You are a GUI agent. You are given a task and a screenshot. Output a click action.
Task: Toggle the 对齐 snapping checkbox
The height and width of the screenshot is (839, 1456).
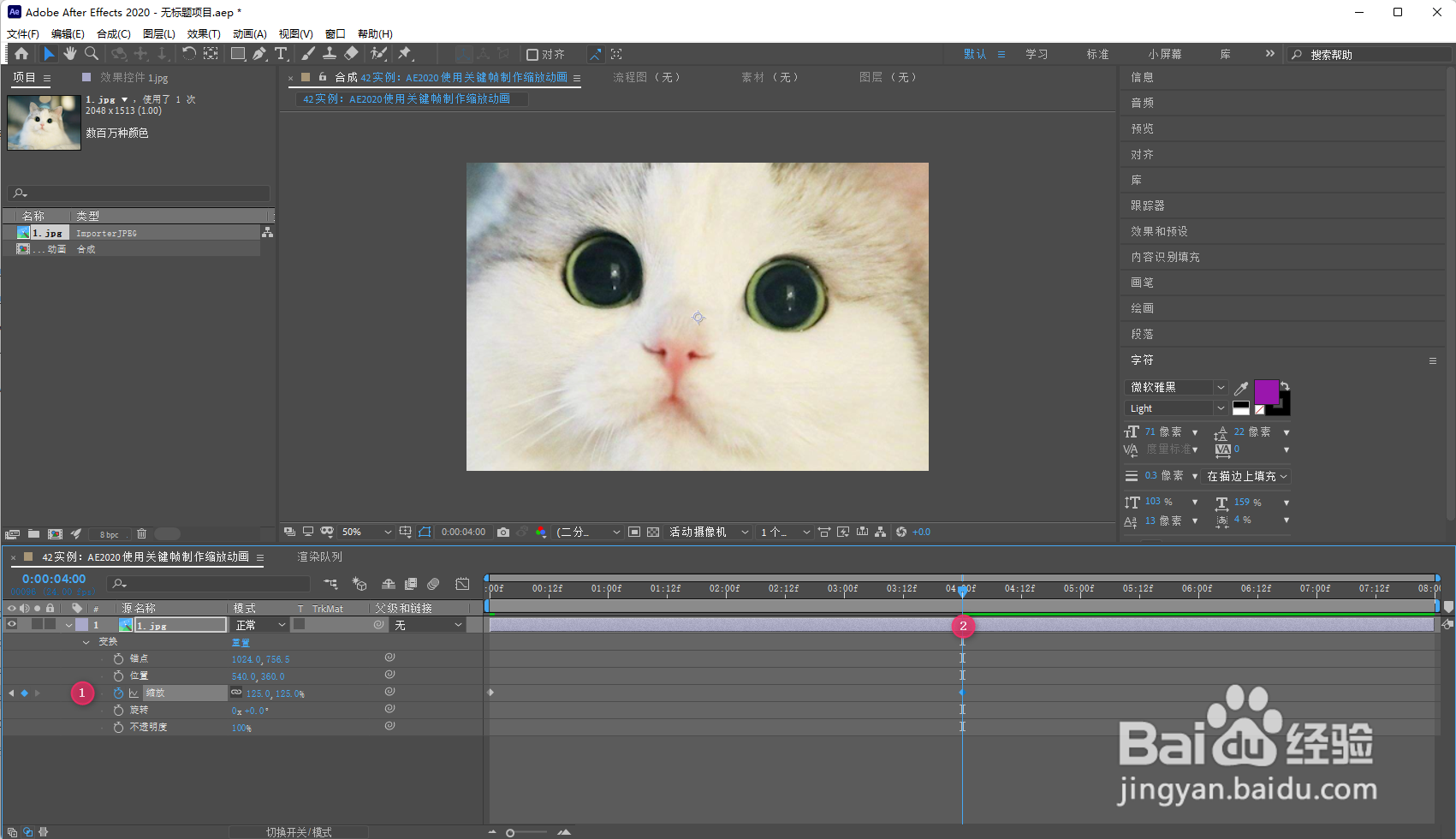click(532, 55)
